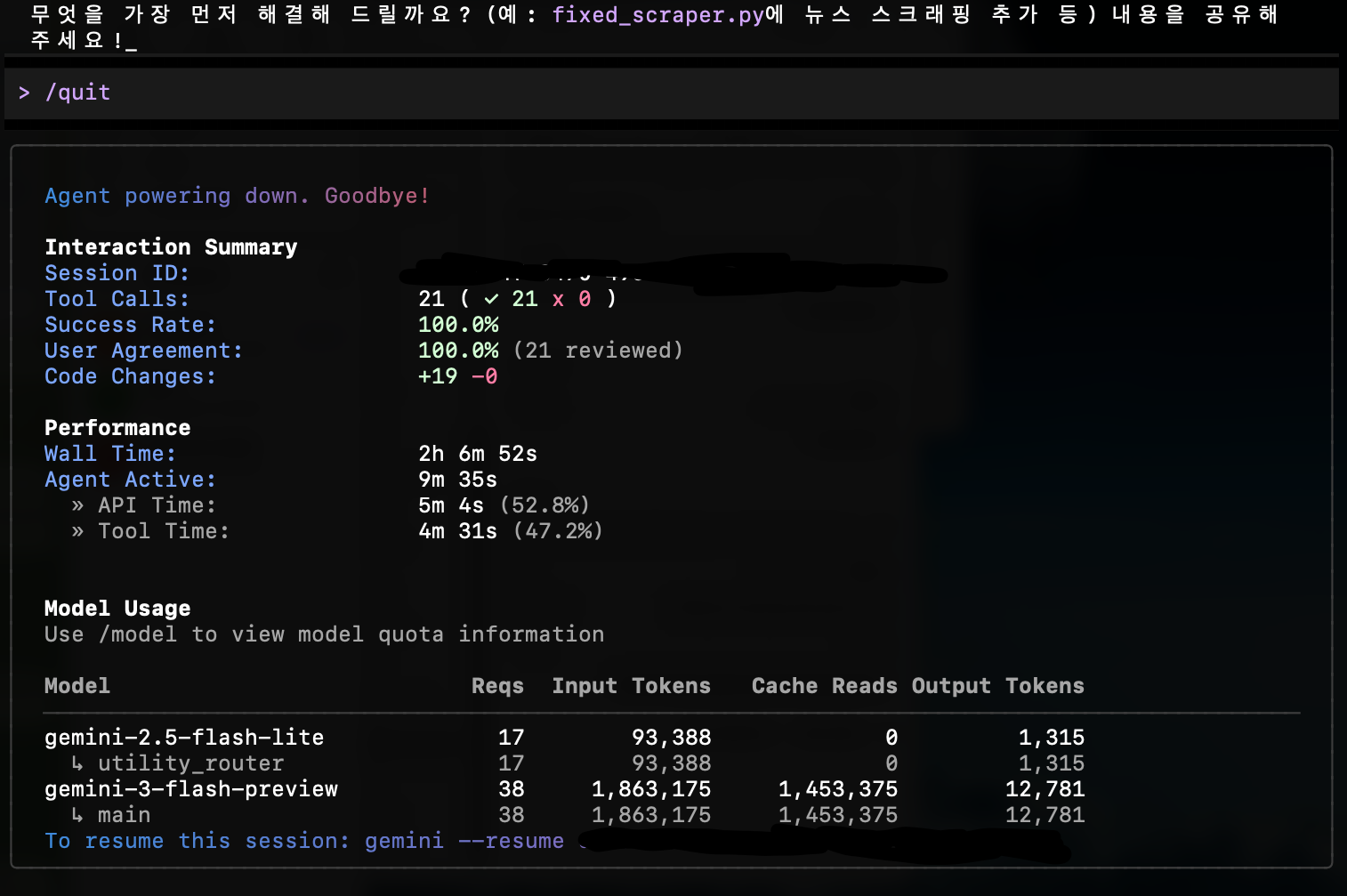Click the '5m 4s (52.8%)' API time value
Screen dimensions: 1347x896
(504, 505)
